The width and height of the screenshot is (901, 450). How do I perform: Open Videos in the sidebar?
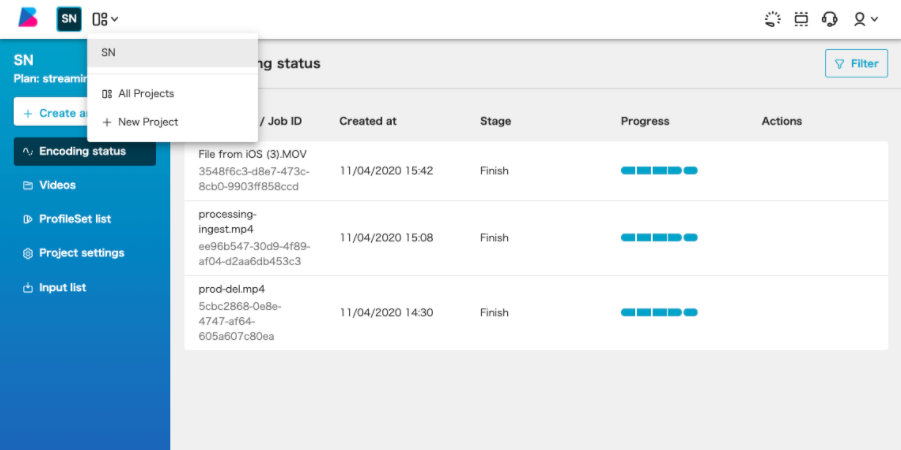tap(58, 186)
